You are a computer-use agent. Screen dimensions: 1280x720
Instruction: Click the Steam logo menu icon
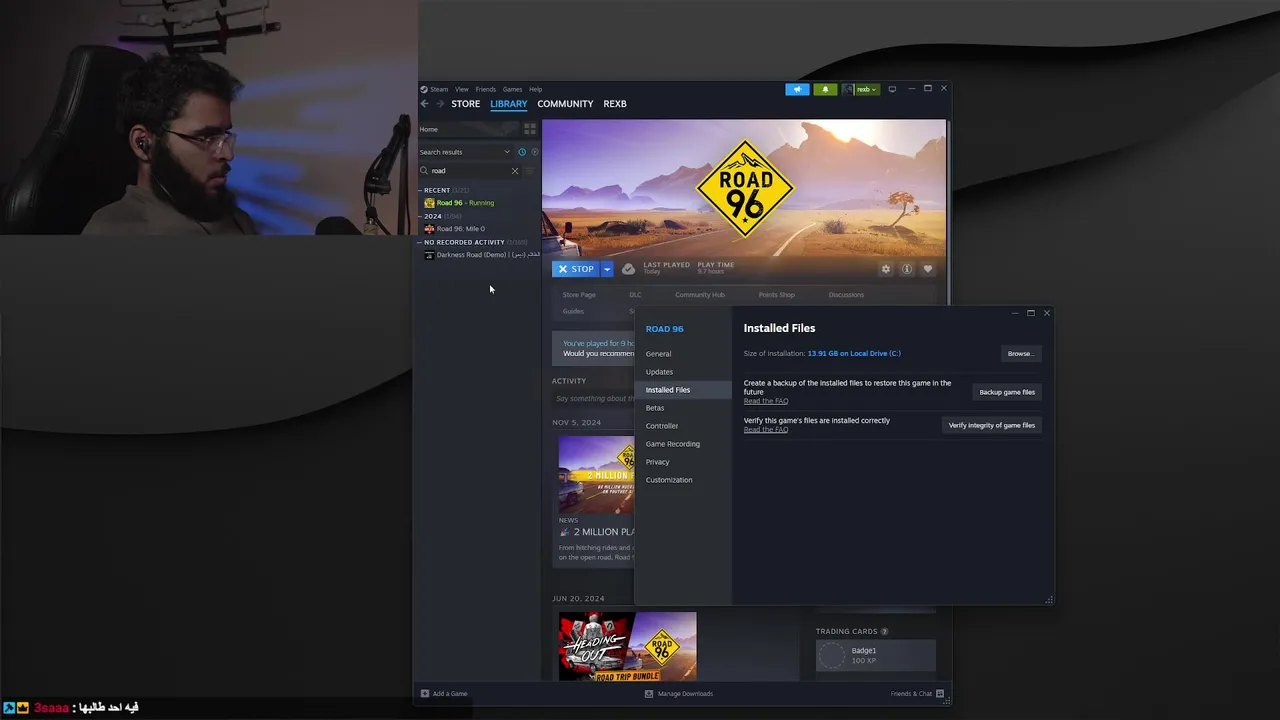(424, 89)
